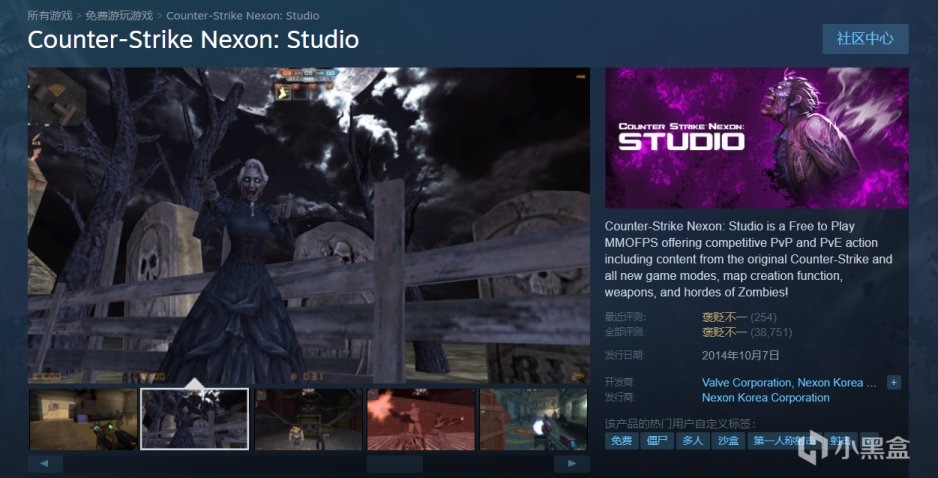Click the release date 2014年10月7日
This screenshot has height=478, width=938.
pyautogui.click(x=741, y=355)
